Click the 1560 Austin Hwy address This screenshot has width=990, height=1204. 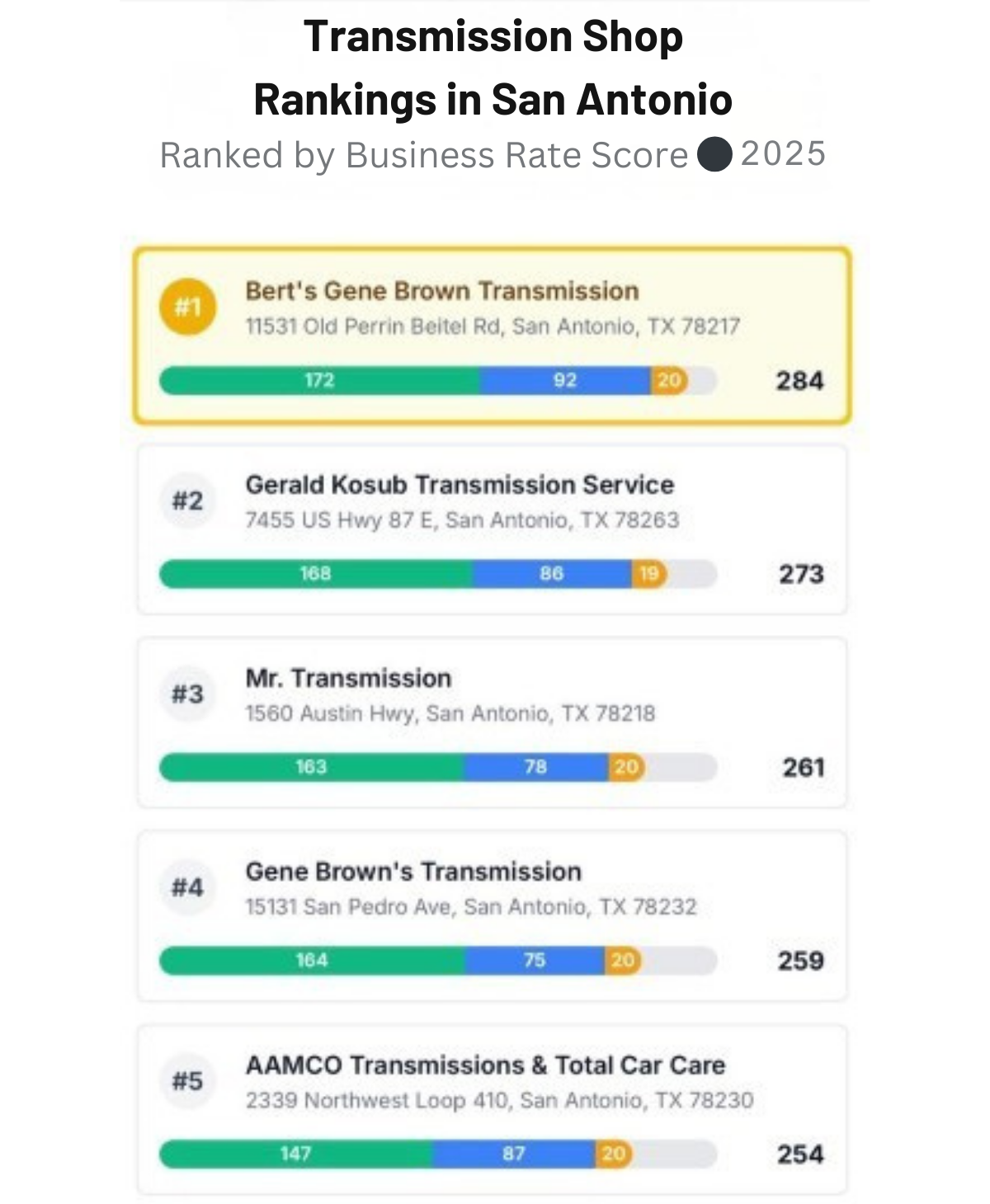tap(450, 713)
